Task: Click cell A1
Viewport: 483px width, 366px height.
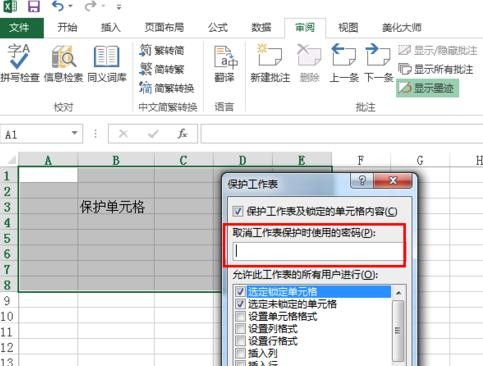Action: pyautogui.click(x=48, y=175)
